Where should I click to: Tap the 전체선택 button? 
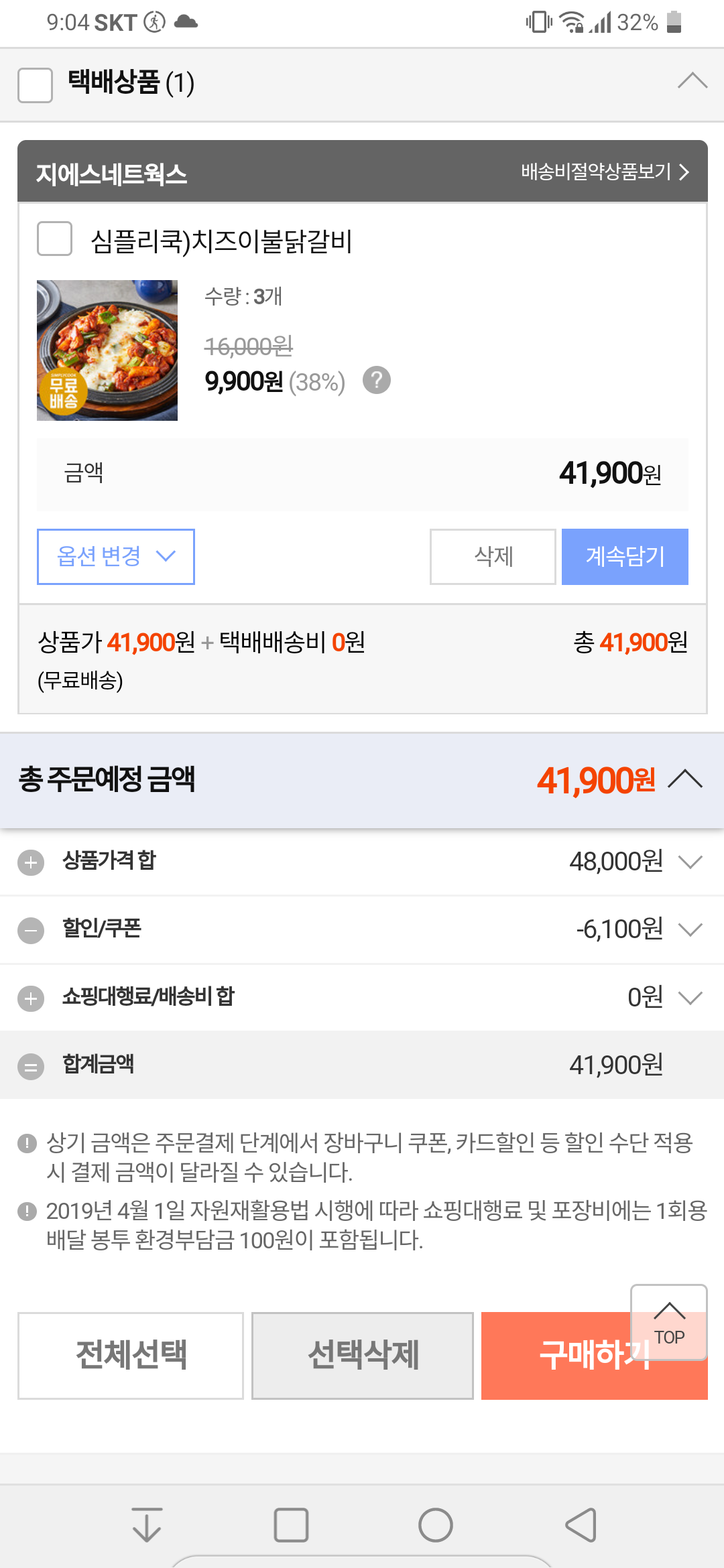[x=131, y=1355]
